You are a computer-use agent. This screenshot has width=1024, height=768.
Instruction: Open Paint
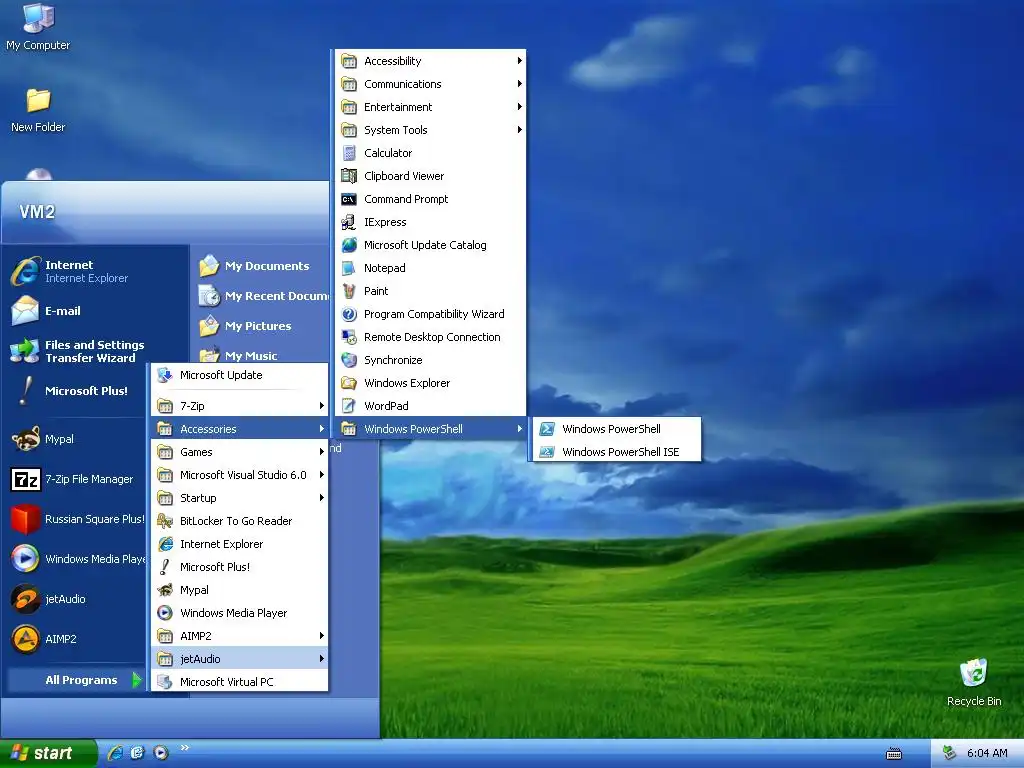click(430, 291)
